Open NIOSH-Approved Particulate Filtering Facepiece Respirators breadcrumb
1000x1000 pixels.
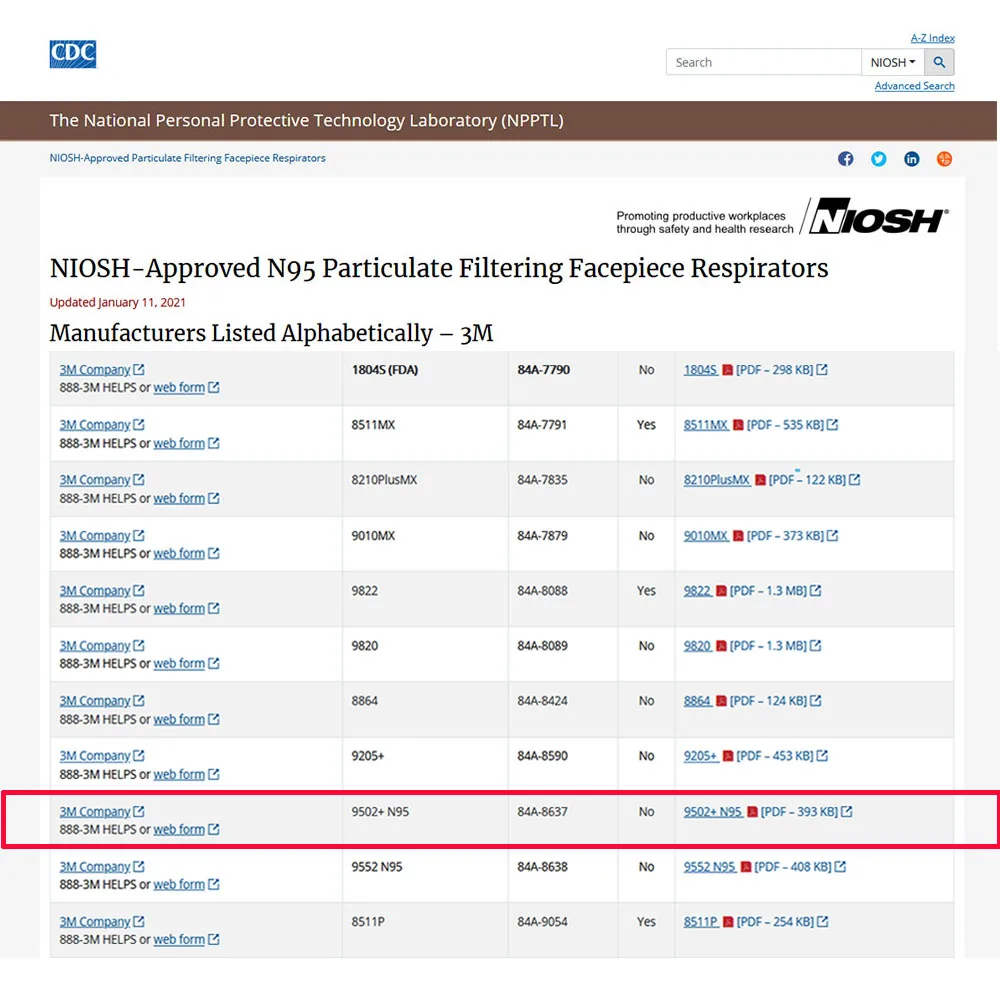click(x=188, y=158)
